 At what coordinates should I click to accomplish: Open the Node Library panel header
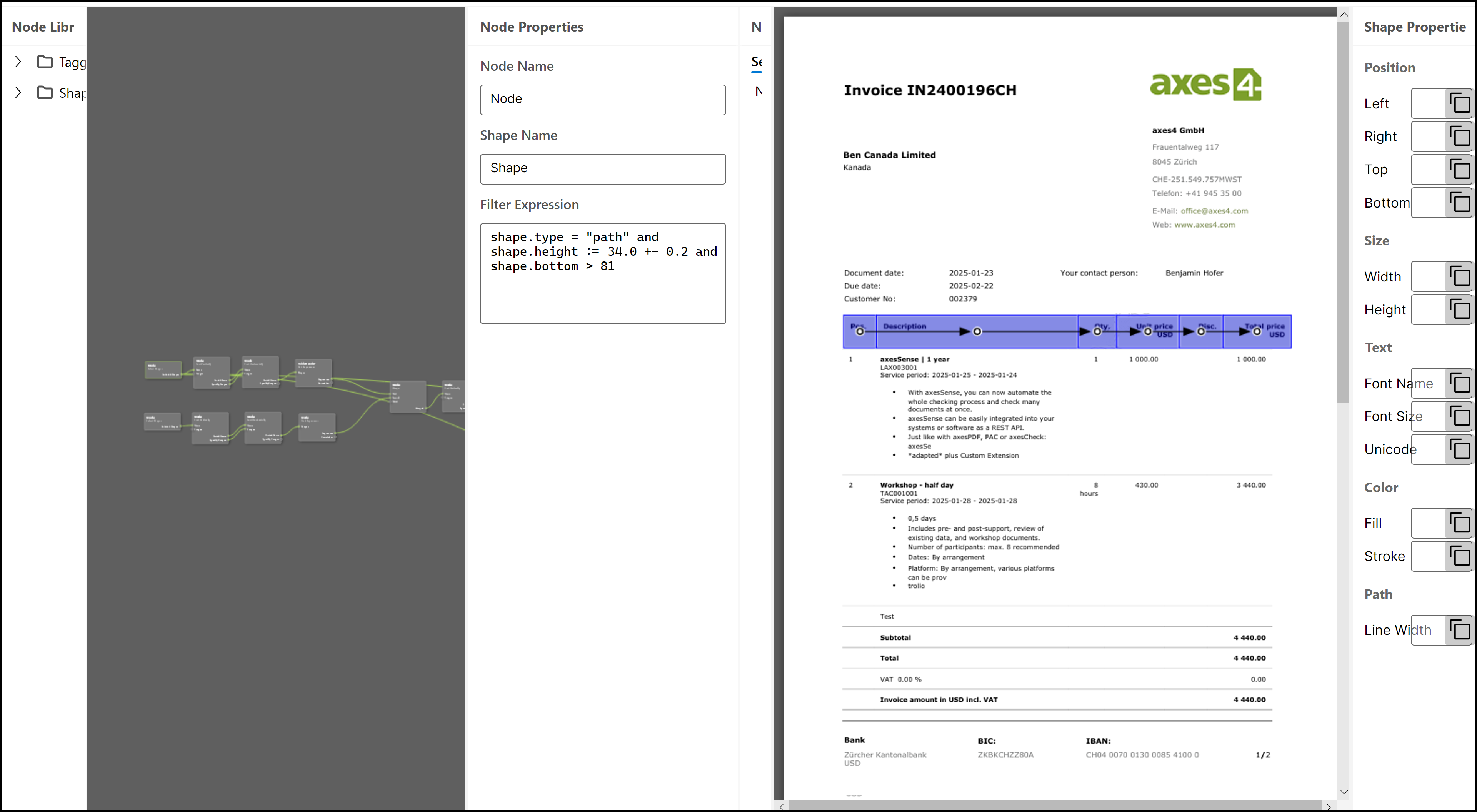[x=43, y=27]
